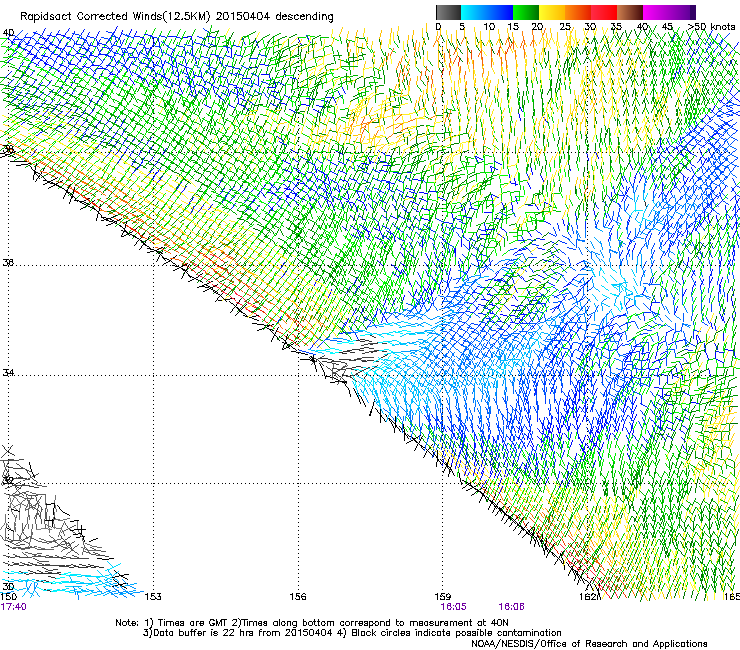This screenshot has height=650, width=740.
Task: Click the 'Data buffer is 22 hrs' footnote line
Action: [352, 633]
